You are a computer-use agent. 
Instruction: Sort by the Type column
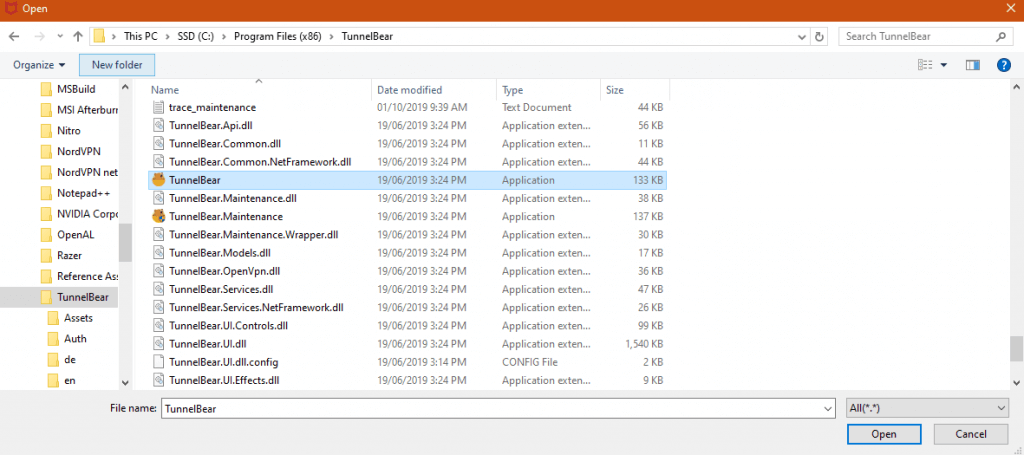[513, 90]
